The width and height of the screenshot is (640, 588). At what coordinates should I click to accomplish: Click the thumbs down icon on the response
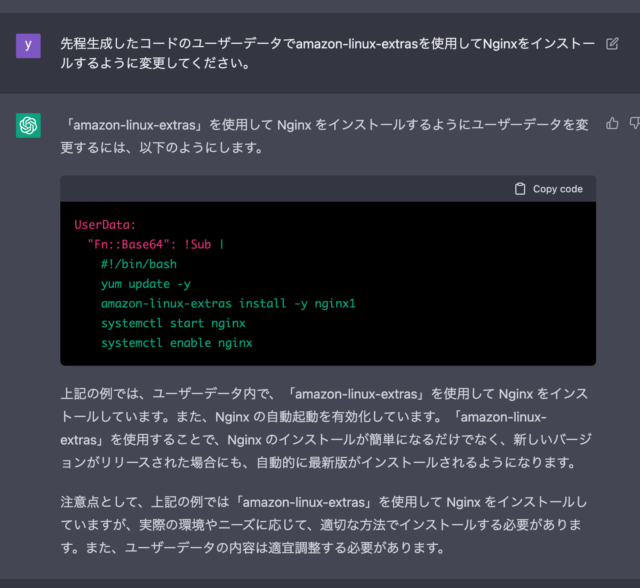pyautogui.click(x=635, y=124)
